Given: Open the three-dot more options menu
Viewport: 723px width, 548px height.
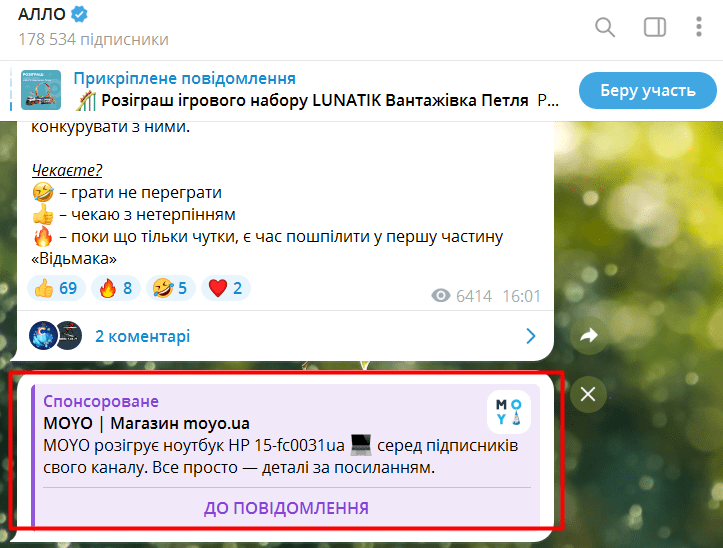Looking at the screenshot, I should pyautogui.click(x=699, y=27).
